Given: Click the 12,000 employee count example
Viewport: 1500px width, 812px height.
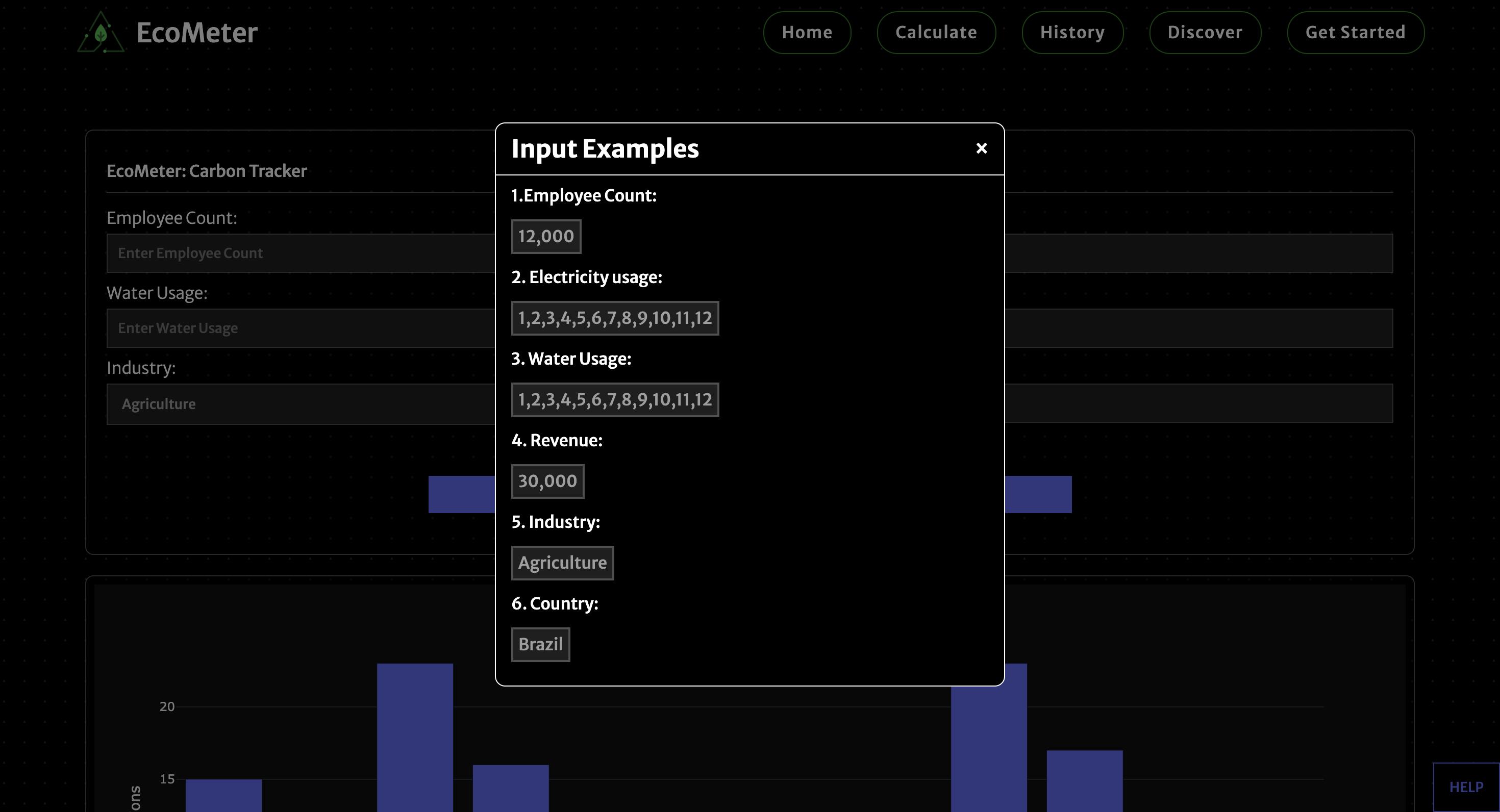Looking at the screenshot, I should [545, 236].
